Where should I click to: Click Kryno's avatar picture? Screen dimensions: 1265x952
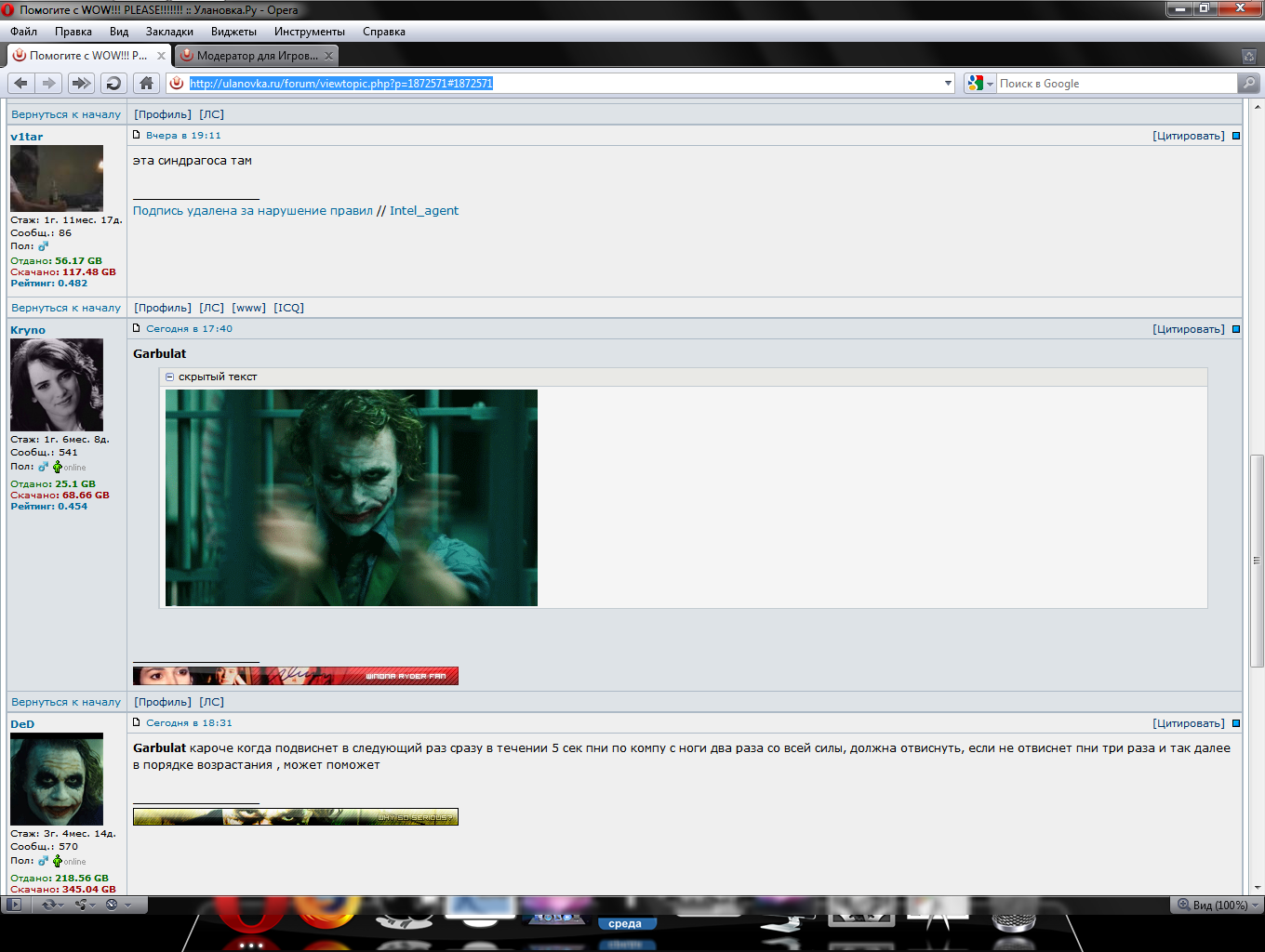[57, 385]
